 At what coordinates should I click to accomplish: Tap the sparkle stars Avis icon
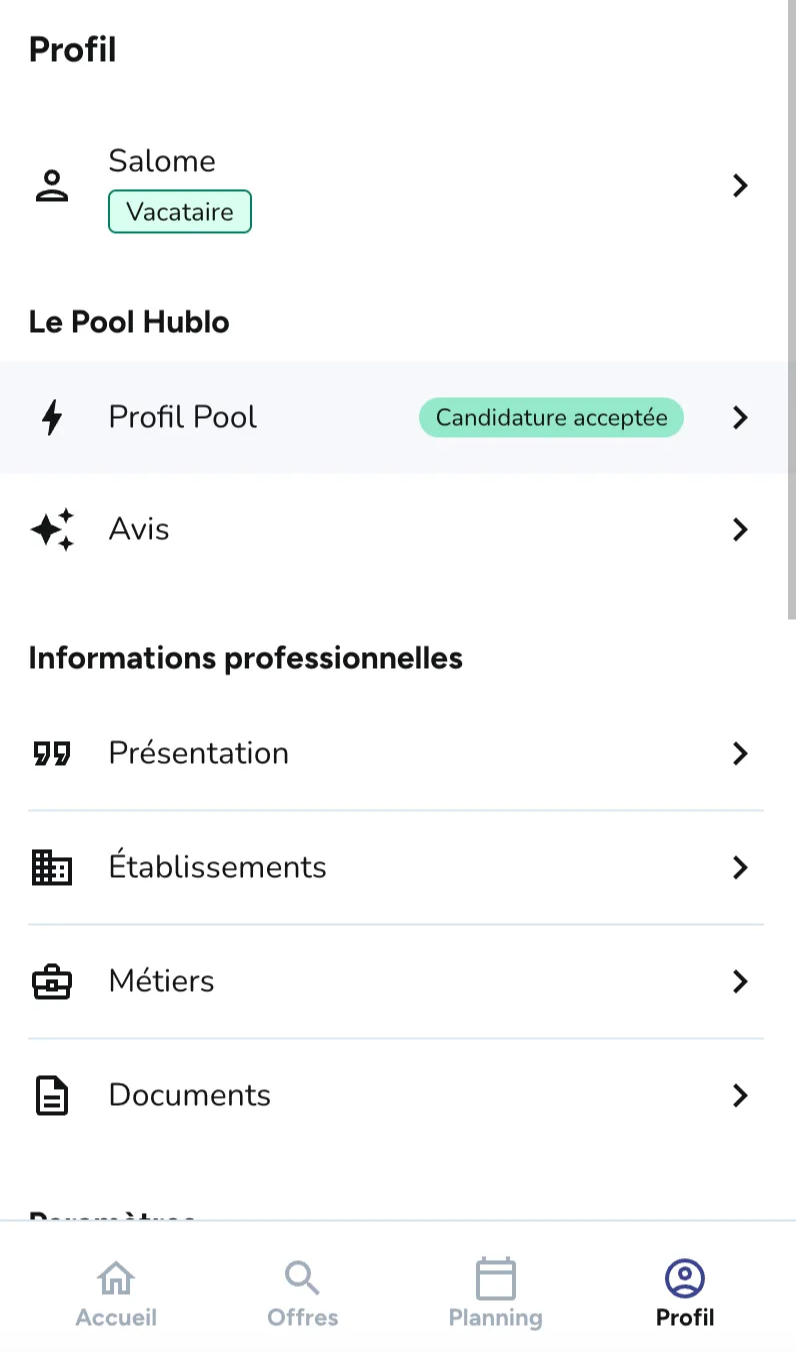pos(52,529)
